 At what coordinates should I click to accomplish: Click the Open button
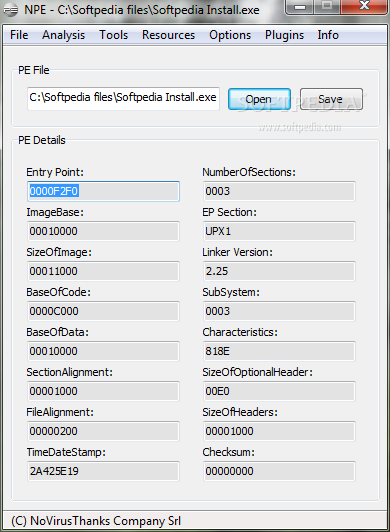pos(259,99)
